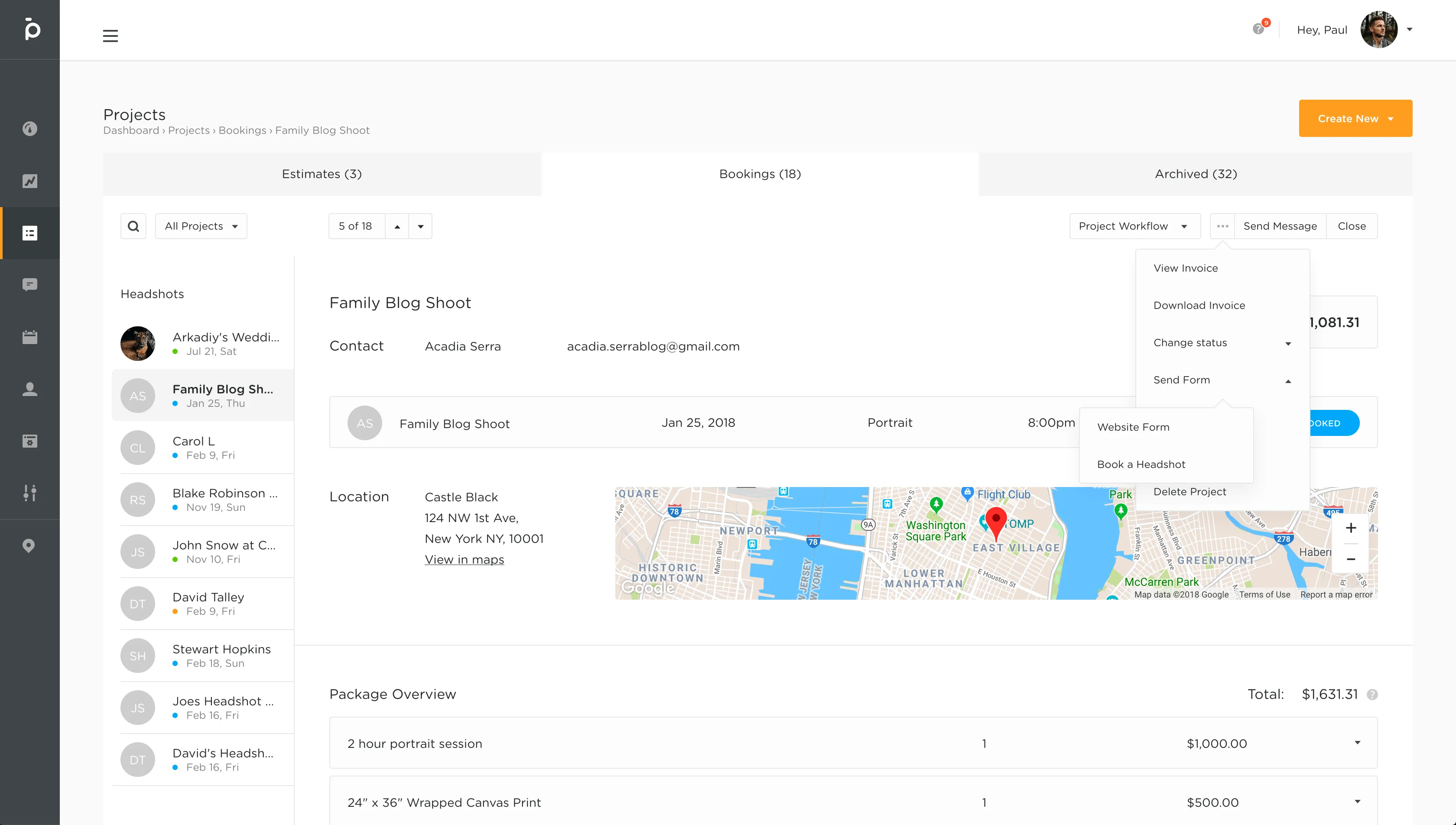The height and width of the screenshot is (825, 1456).
Task: Select Family Blog Shoot in project list
Action: (203, 396)
